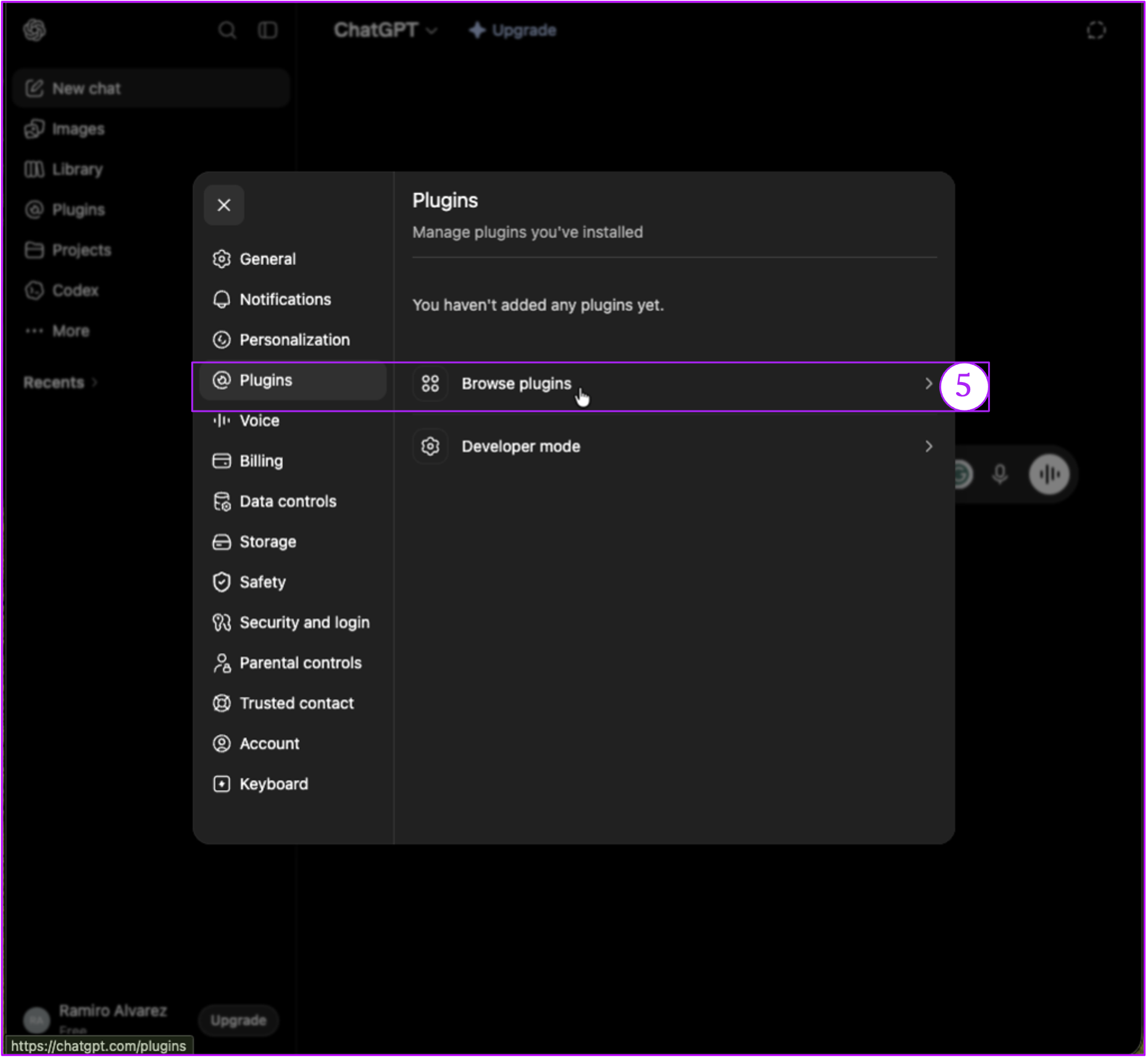Click the Upgrade sparkle icon in header

point(477,30)
